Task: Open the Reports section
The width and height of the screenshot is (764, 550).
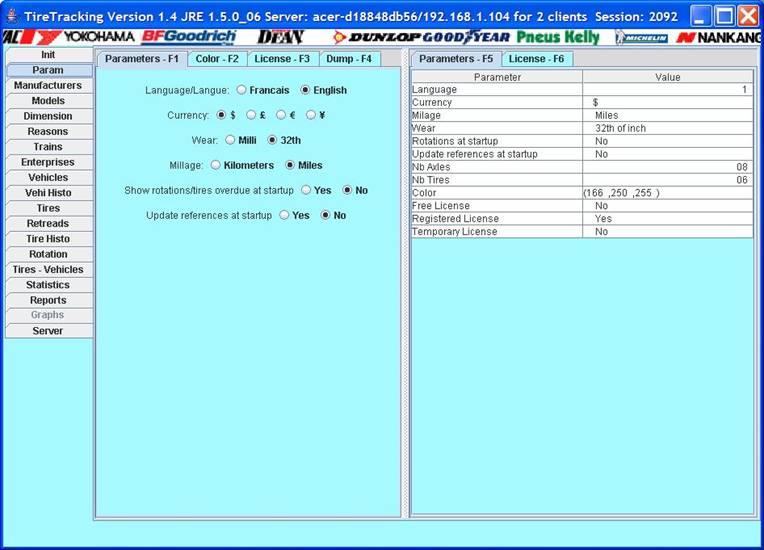Action: 48,300
